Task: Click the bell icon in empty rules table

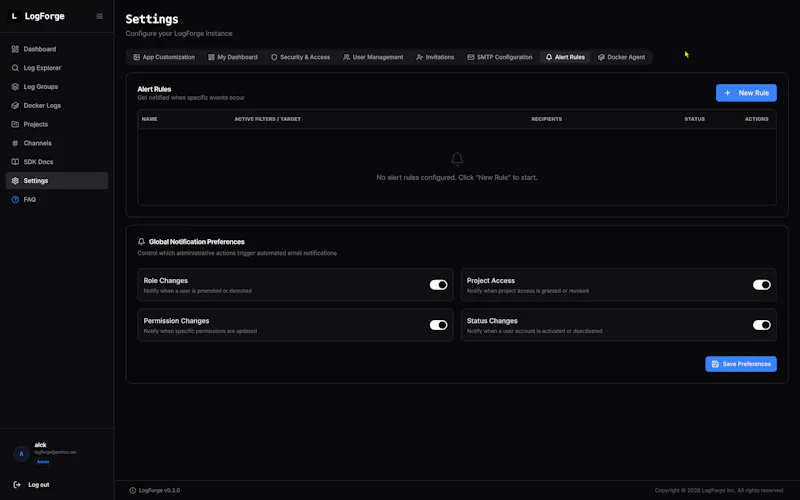Action: tap(457, 159)
